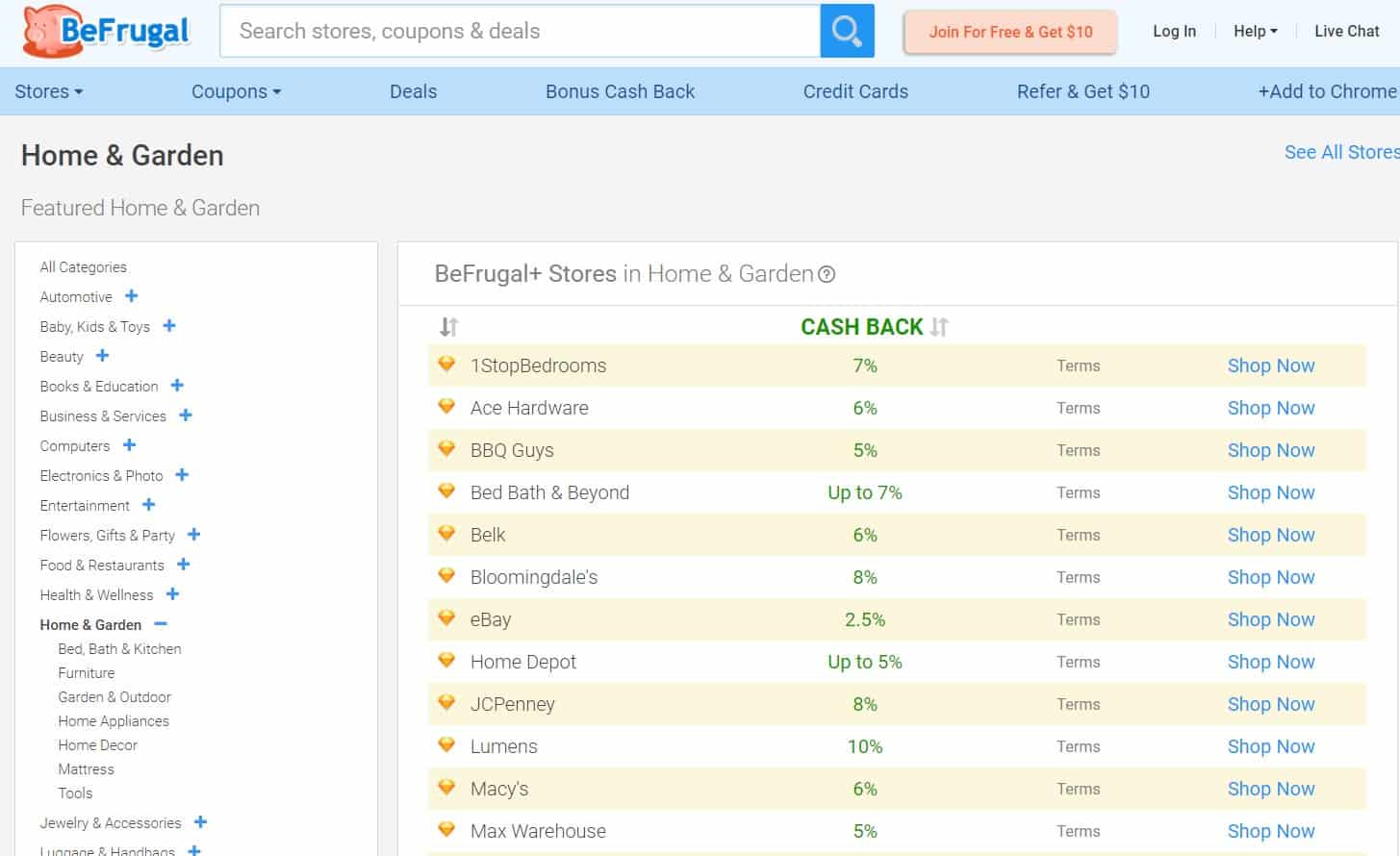Click the gem icon beside BBQ Guys
The width and height of the screenshot is (1400, 856).
tap(446, 449)
